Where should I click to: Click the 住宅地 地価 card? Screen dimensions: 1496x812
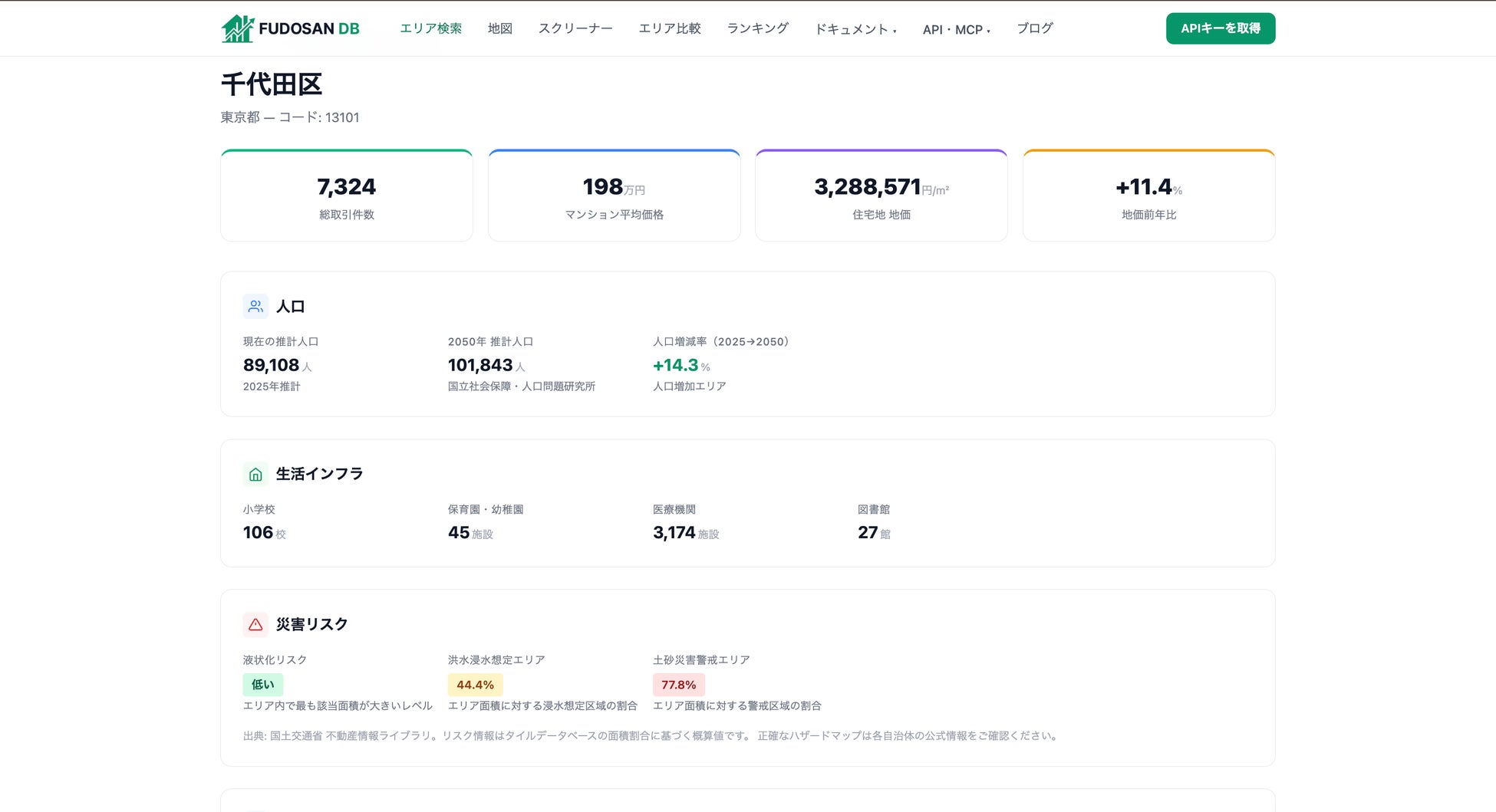click(881, 196)
